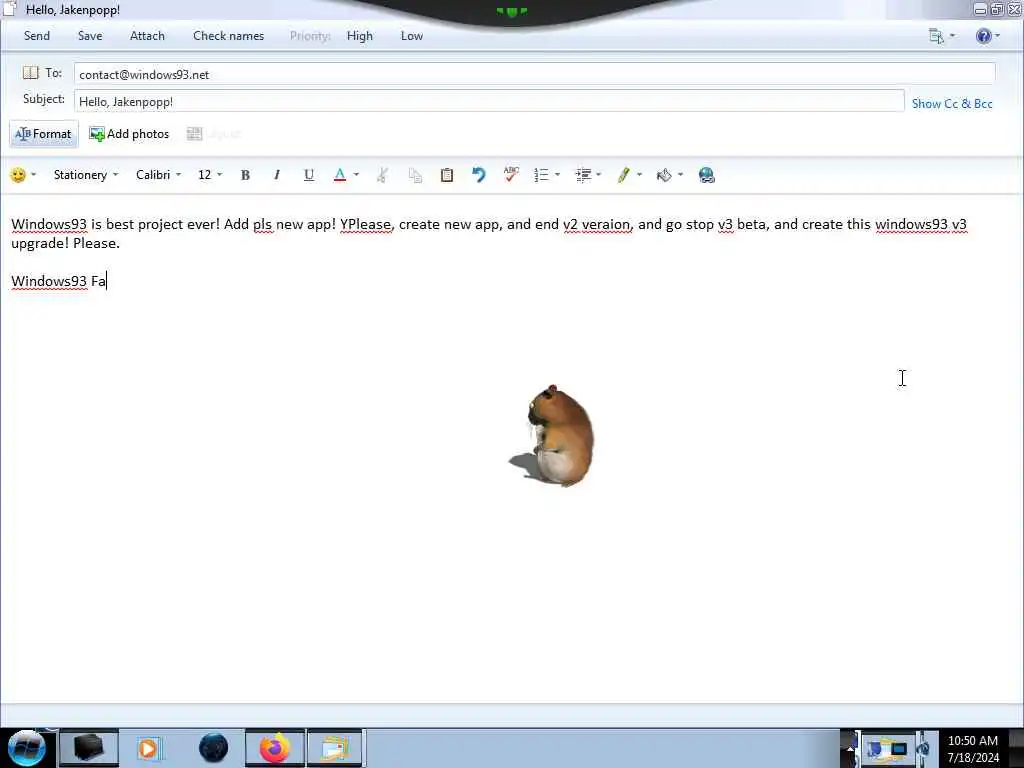This screenshot has height=768, width=1024.
Task: Open the Windows Live Mail taskbar icon
Action: point(335,748)
